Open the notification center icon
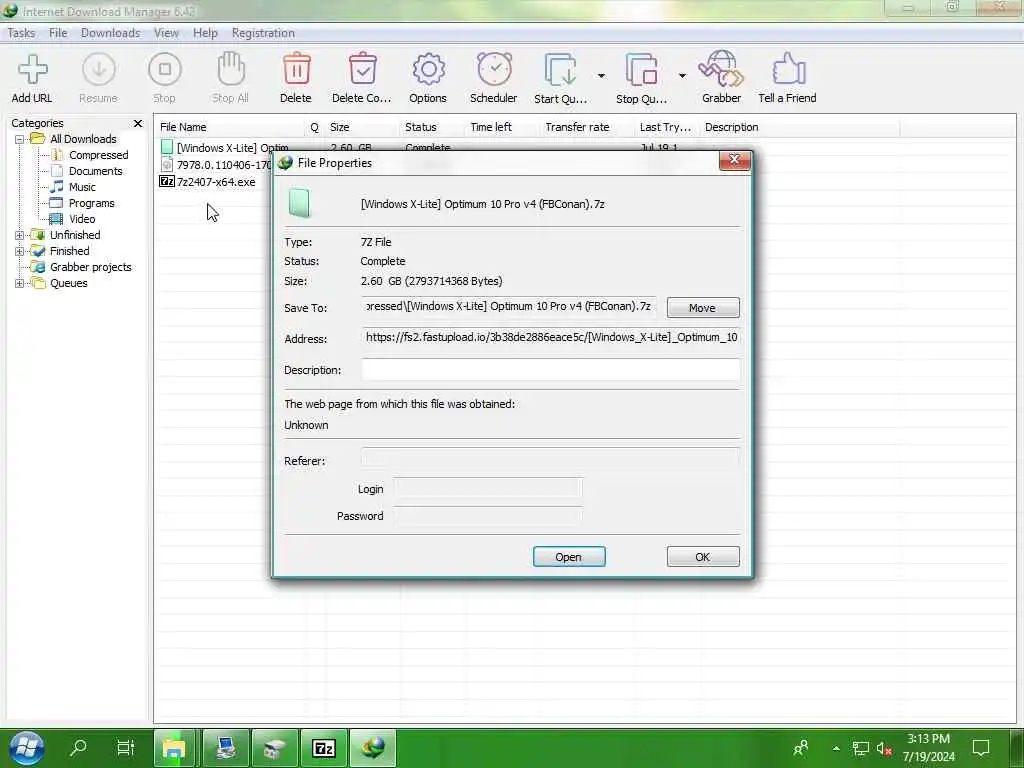This screenshot has height=768, width=1024. pos(981,748)
